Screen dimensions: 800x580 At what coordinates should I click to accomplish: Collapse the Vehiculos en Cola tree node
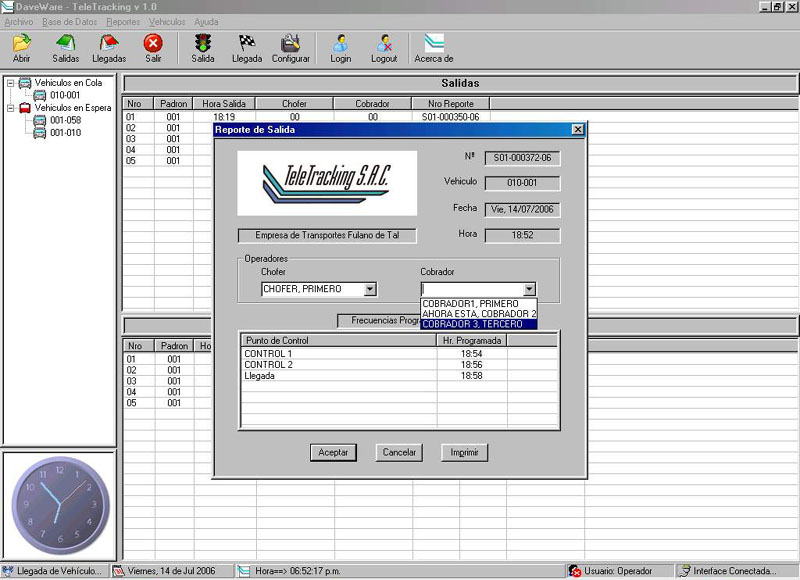click(10, 83)
